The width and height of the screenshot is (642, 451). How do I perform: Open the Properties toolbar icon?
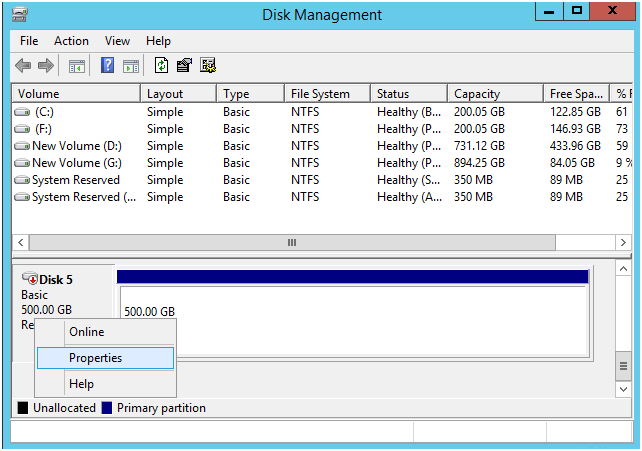(x=184, y=65)
